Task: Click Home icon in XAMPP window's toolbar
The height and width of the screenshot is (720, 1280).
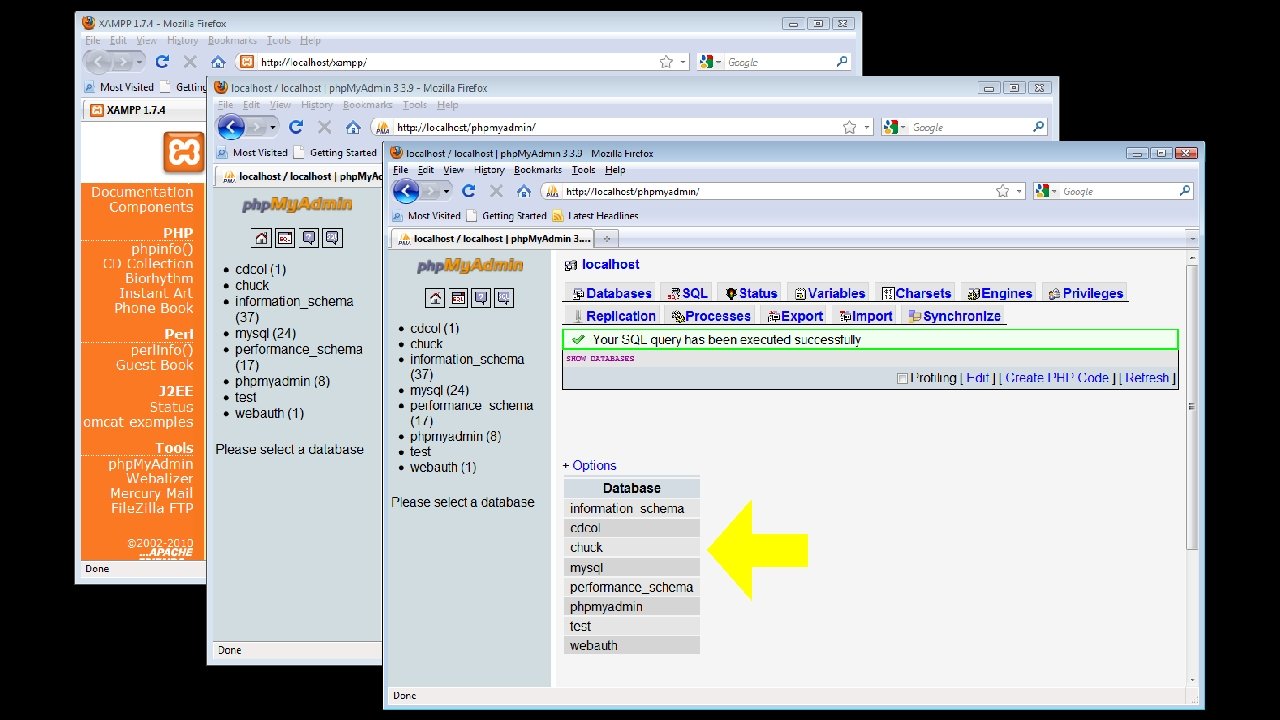Action: point(218,62)
